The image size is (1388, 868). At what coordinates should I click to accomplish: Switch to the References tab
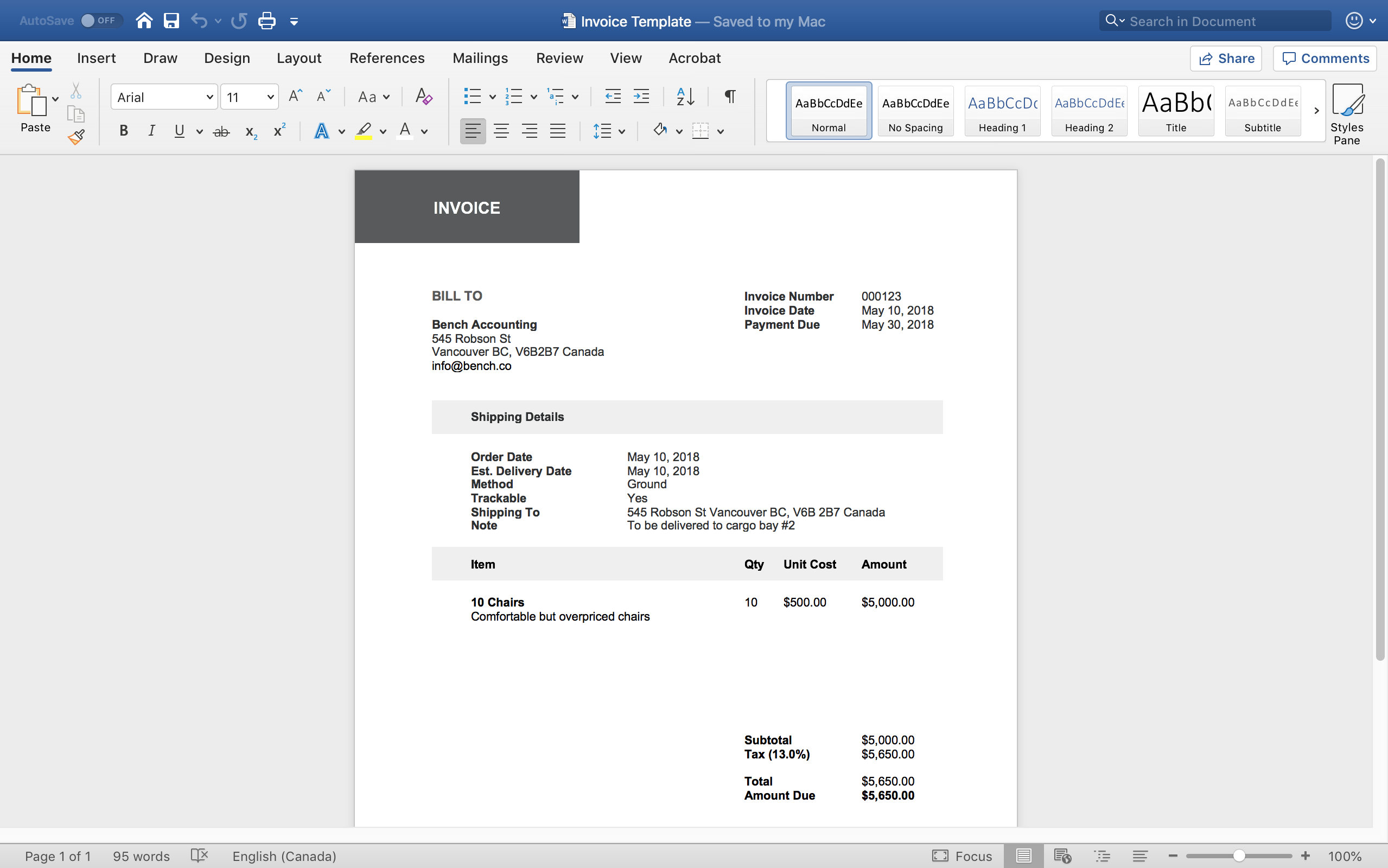point(387,58)
